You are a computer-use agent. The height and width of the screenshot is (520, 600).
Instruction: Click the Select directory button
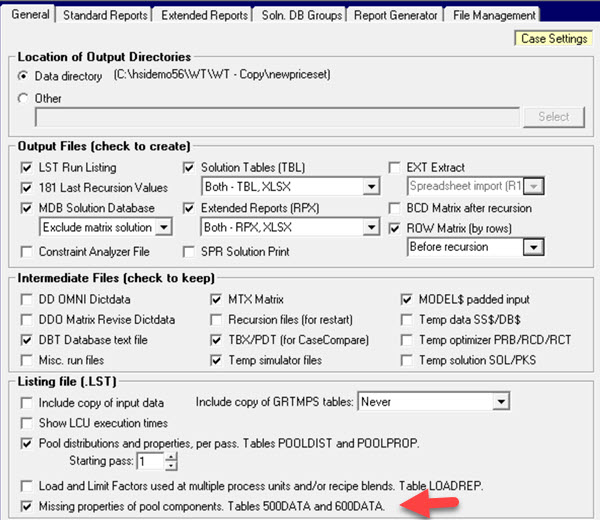(553, 117)
